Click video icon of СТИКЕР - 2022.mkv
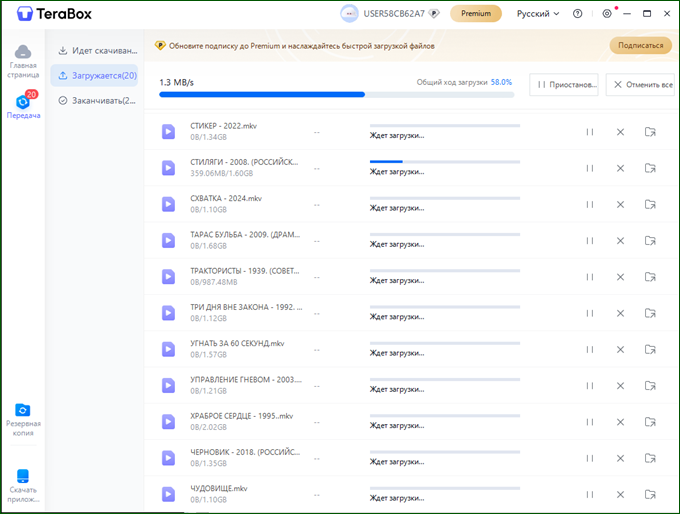Image resolution: width=680 pixels, height=514 pixels. (168, 132)
